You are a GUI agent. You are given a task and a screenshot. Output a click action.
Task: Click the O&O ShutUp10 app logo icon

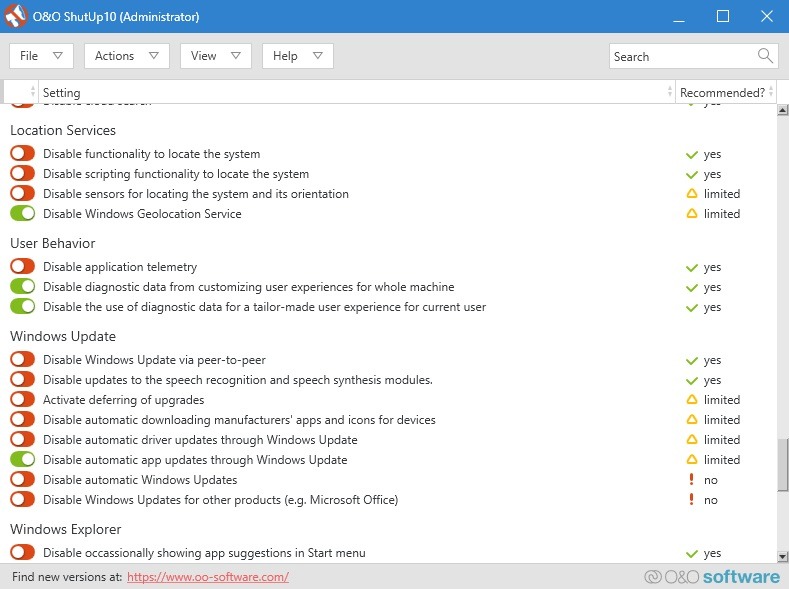point(15,16)
